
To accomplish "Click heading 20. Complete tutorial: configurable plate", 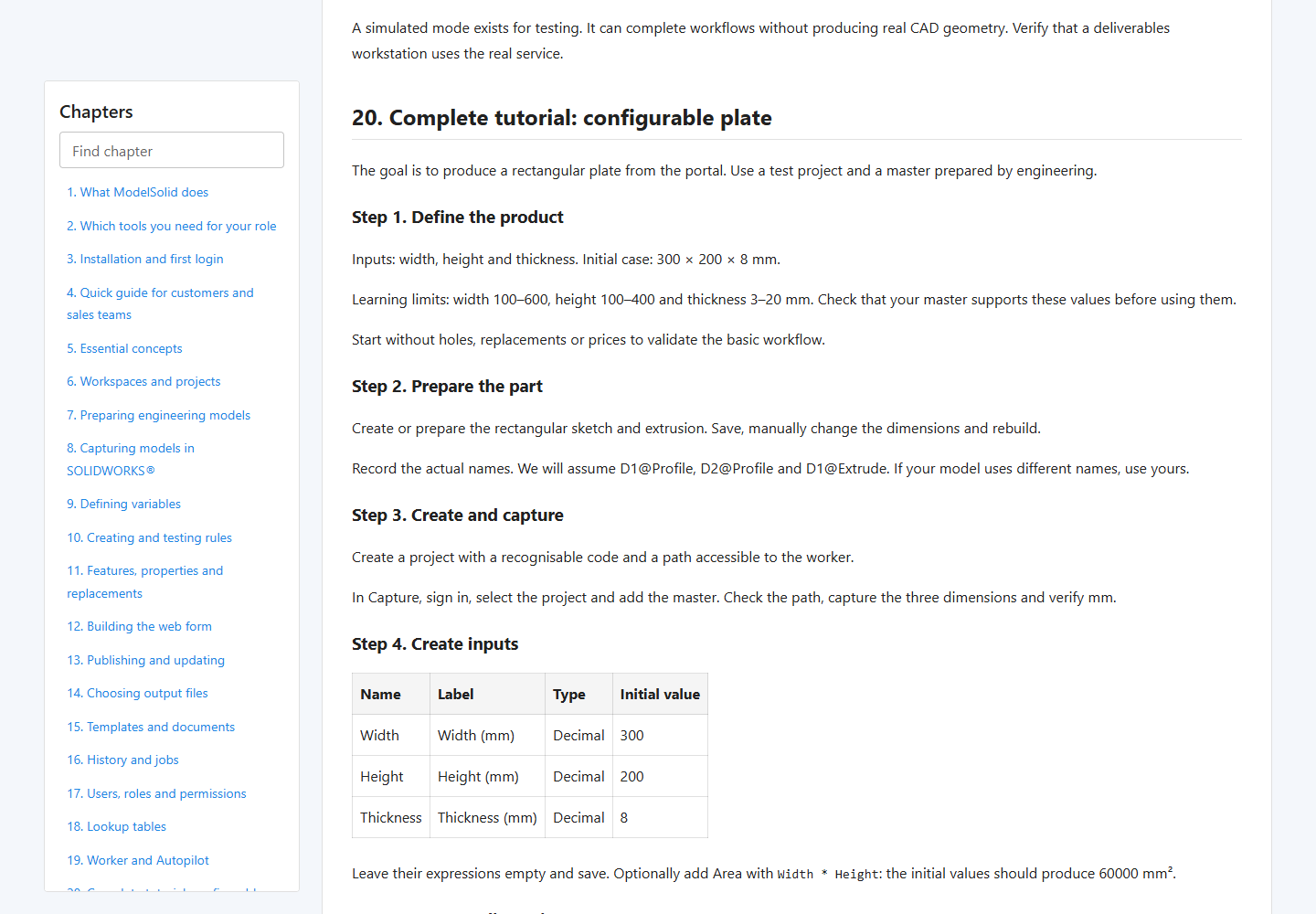I will [x=562, y=118].
